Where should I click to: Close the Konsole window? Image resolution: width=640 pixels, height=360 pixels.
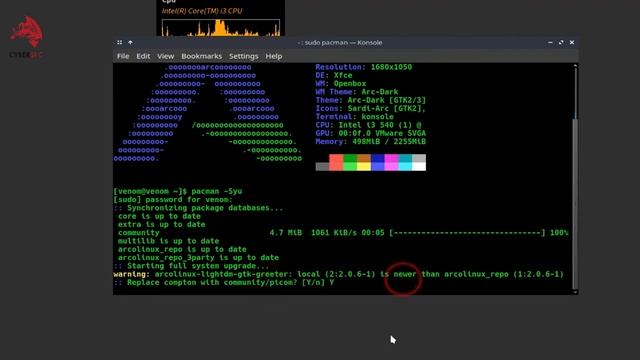click(x=572, y=42)
